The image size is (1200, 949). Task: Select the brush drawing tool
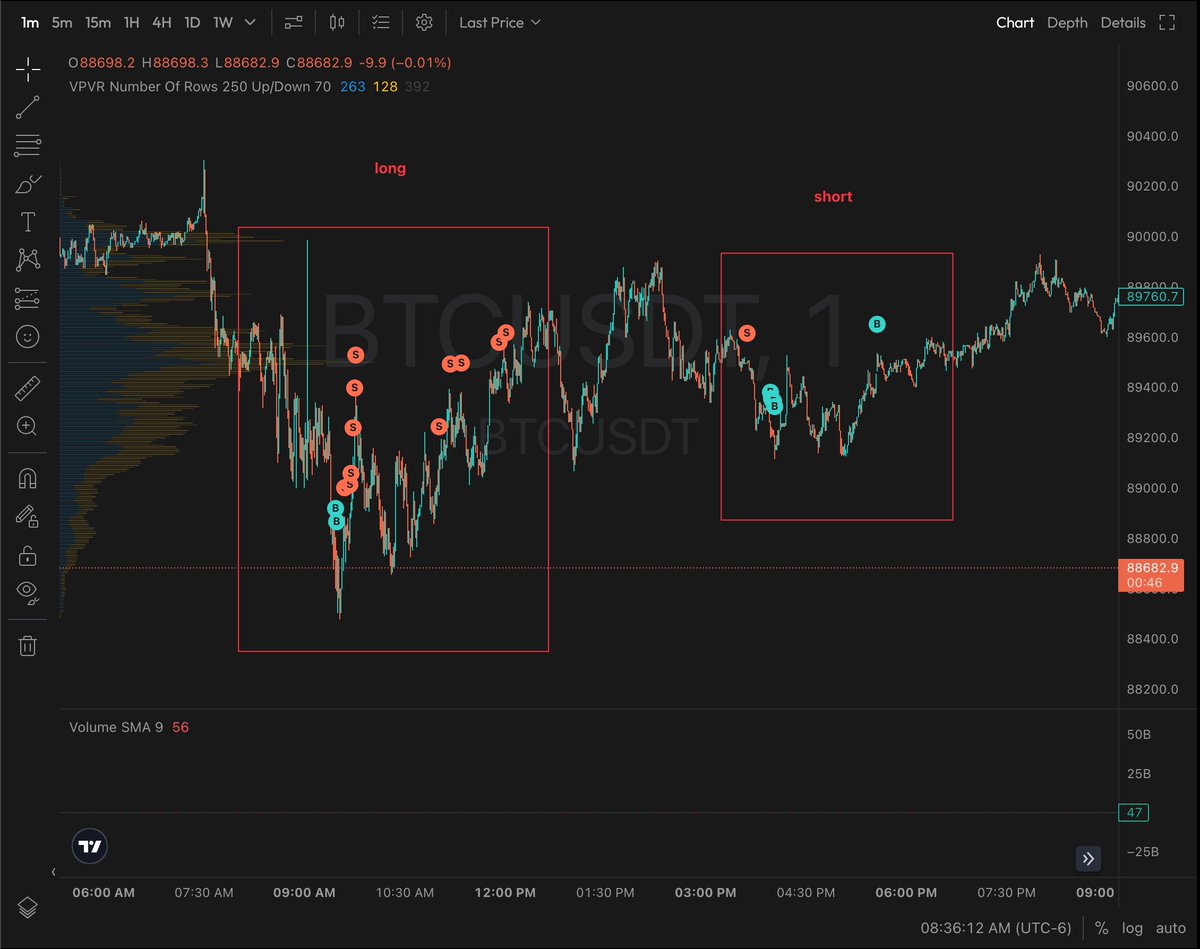pyautogui.click(x=28, y=184)
